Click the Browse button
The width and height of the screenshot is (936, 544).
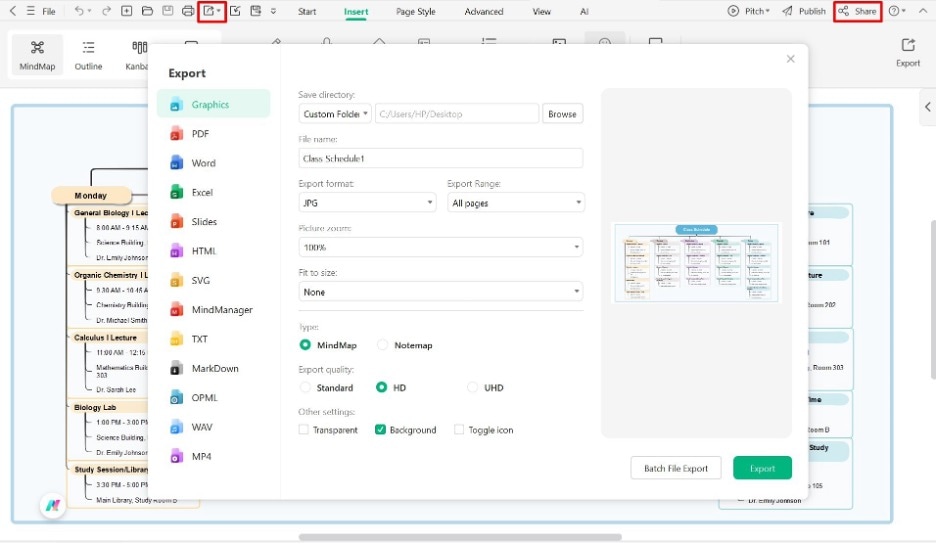point(562,113)
